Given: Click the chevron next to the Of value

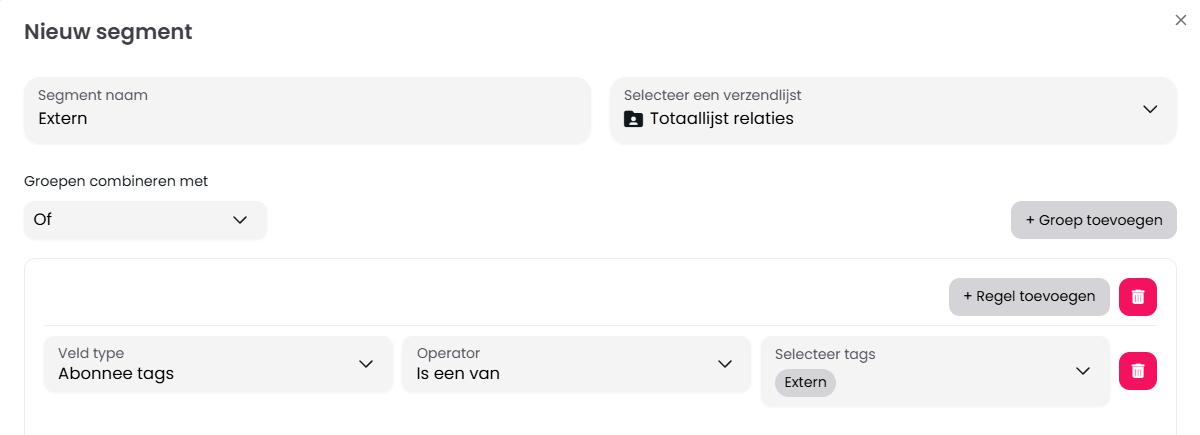Looking at the screenshot, I should [x=240, y=220].
